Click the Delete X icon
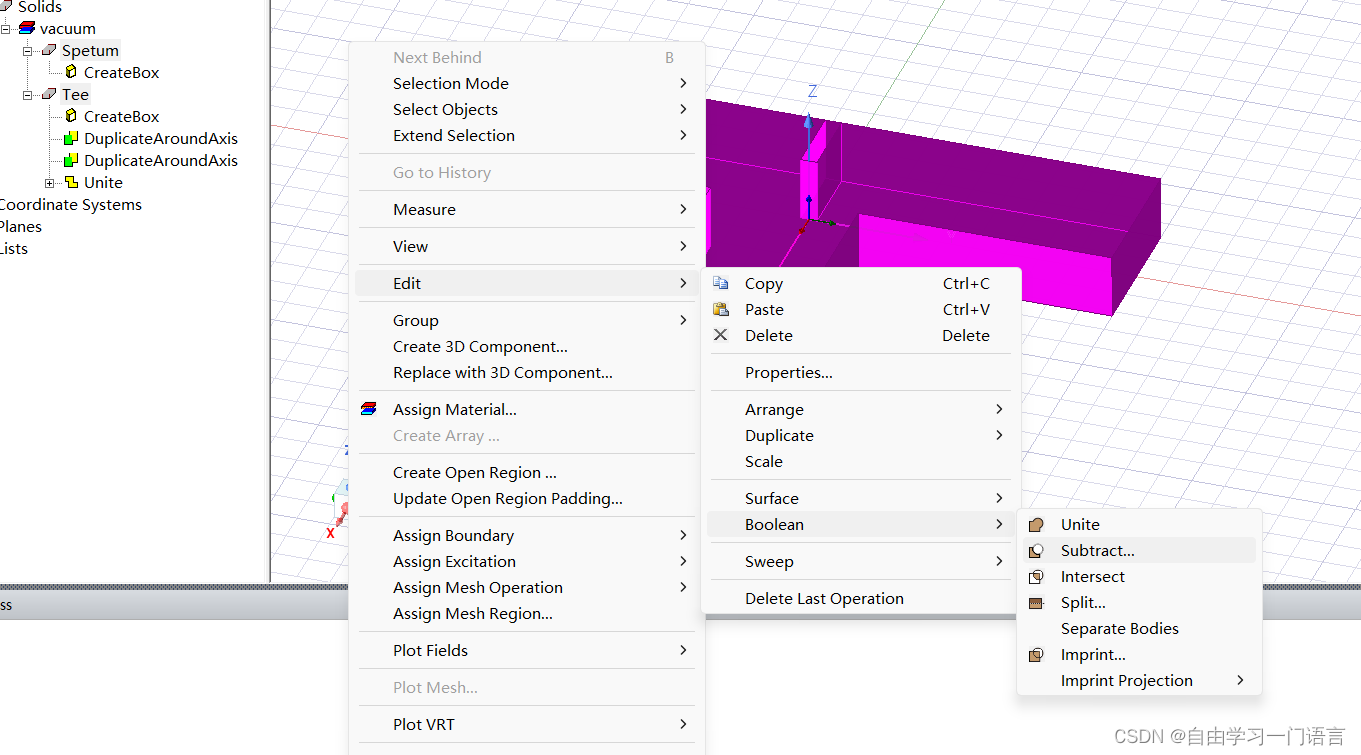 tap(720, 335)
